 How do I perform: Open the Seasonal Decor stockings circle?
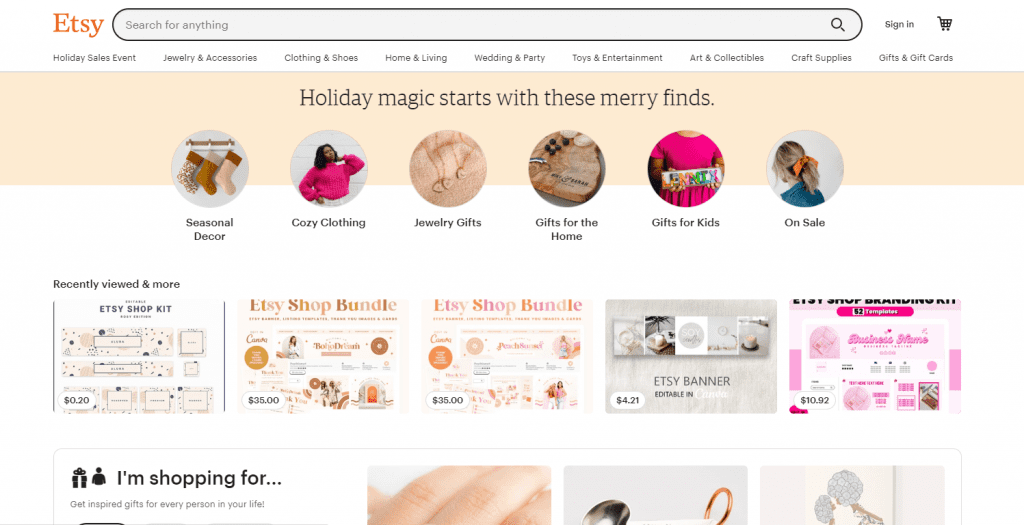coord(210,168)
